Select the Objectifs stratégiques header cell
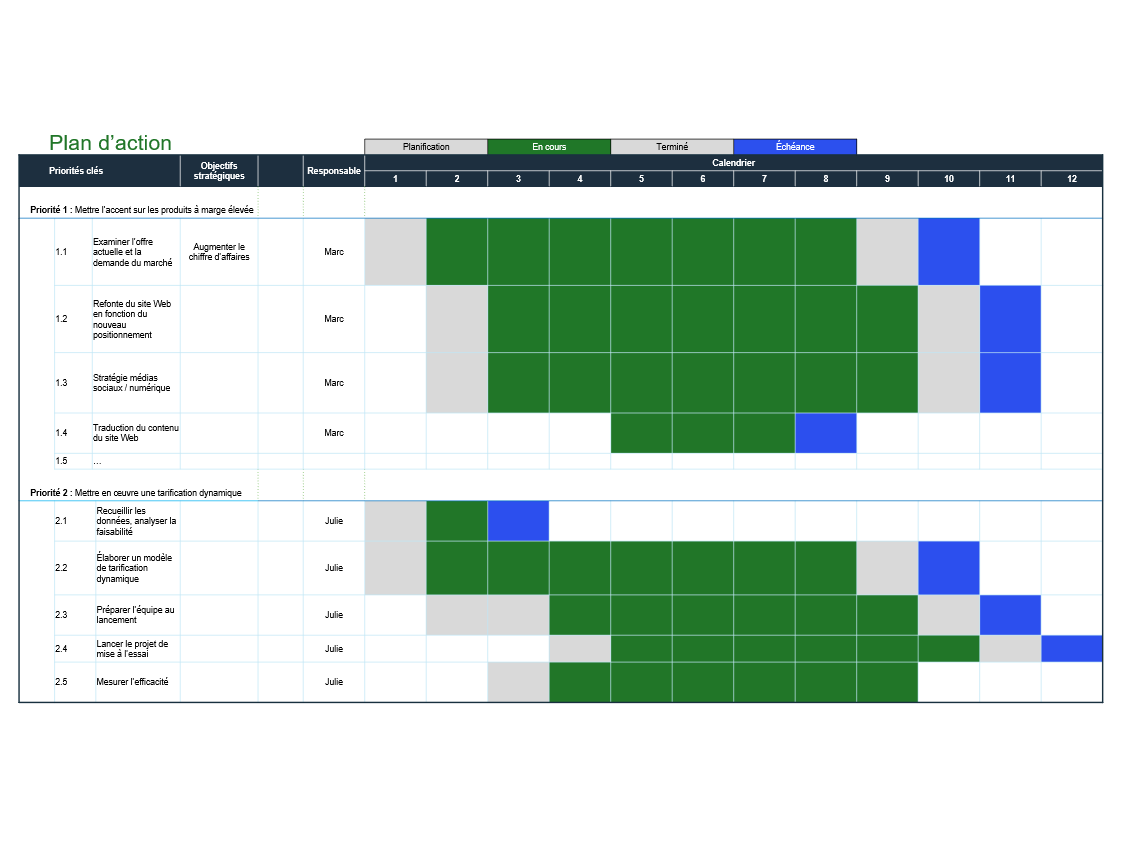Image resolution: width=1137 pixels, height=853 pixels. tap(219, 171)
